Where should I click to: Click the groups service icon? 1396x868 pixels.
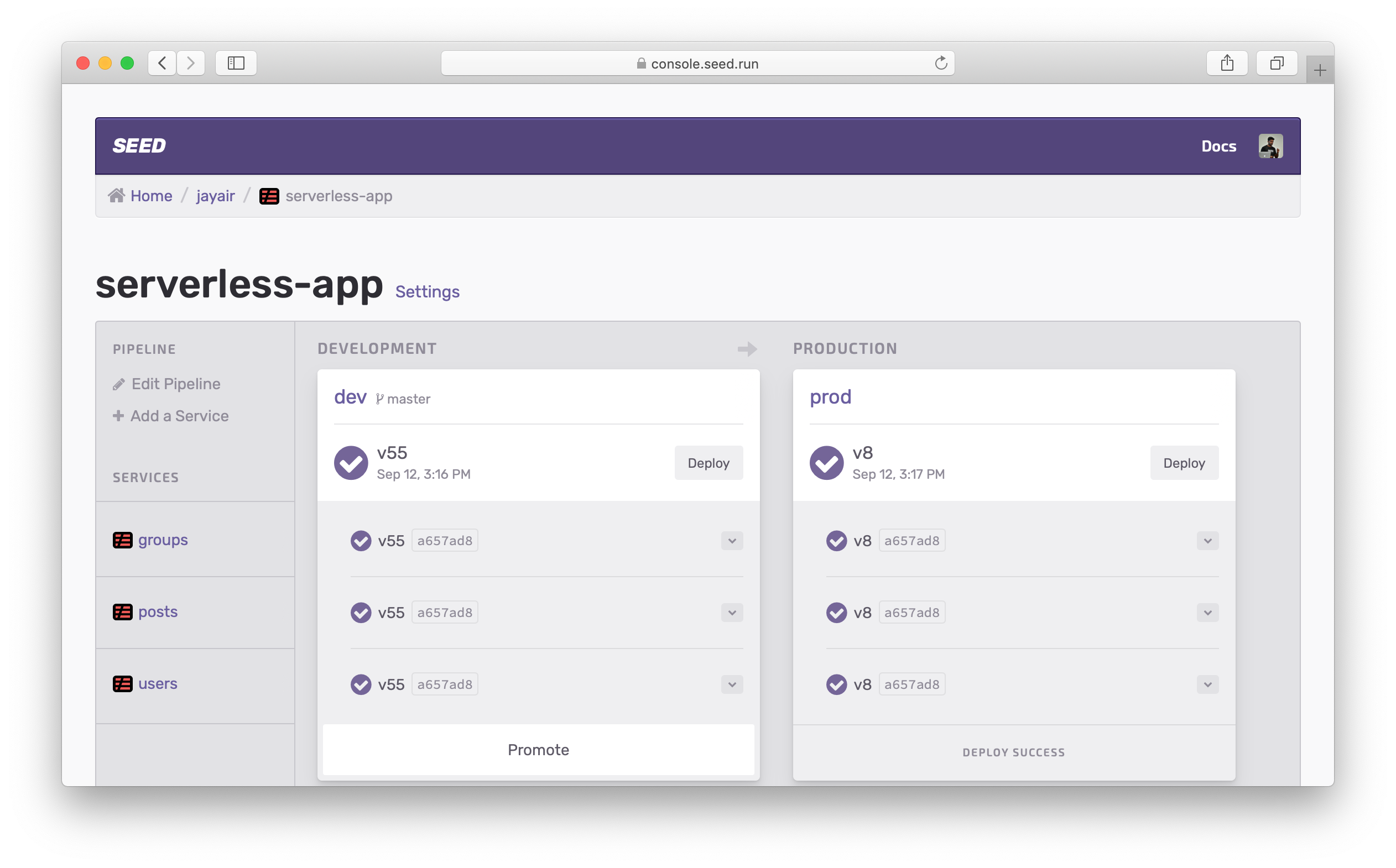(x=123, y=540)
